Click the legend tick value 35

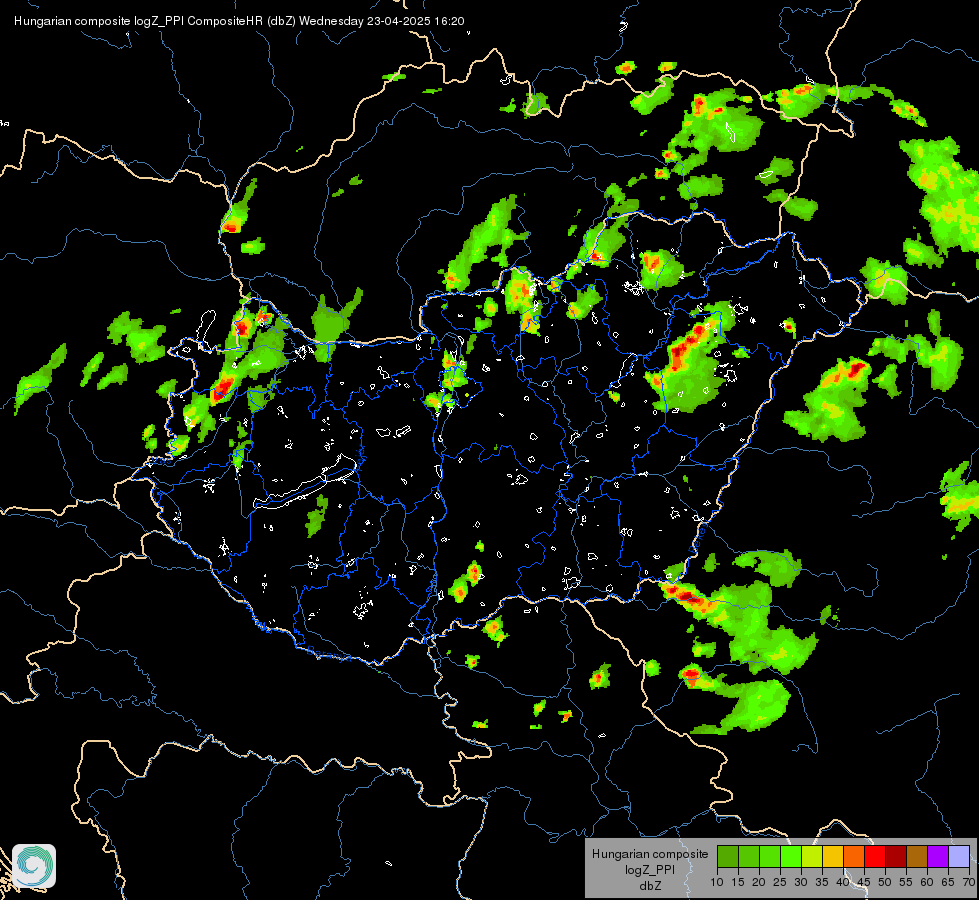tap(822, 883)
